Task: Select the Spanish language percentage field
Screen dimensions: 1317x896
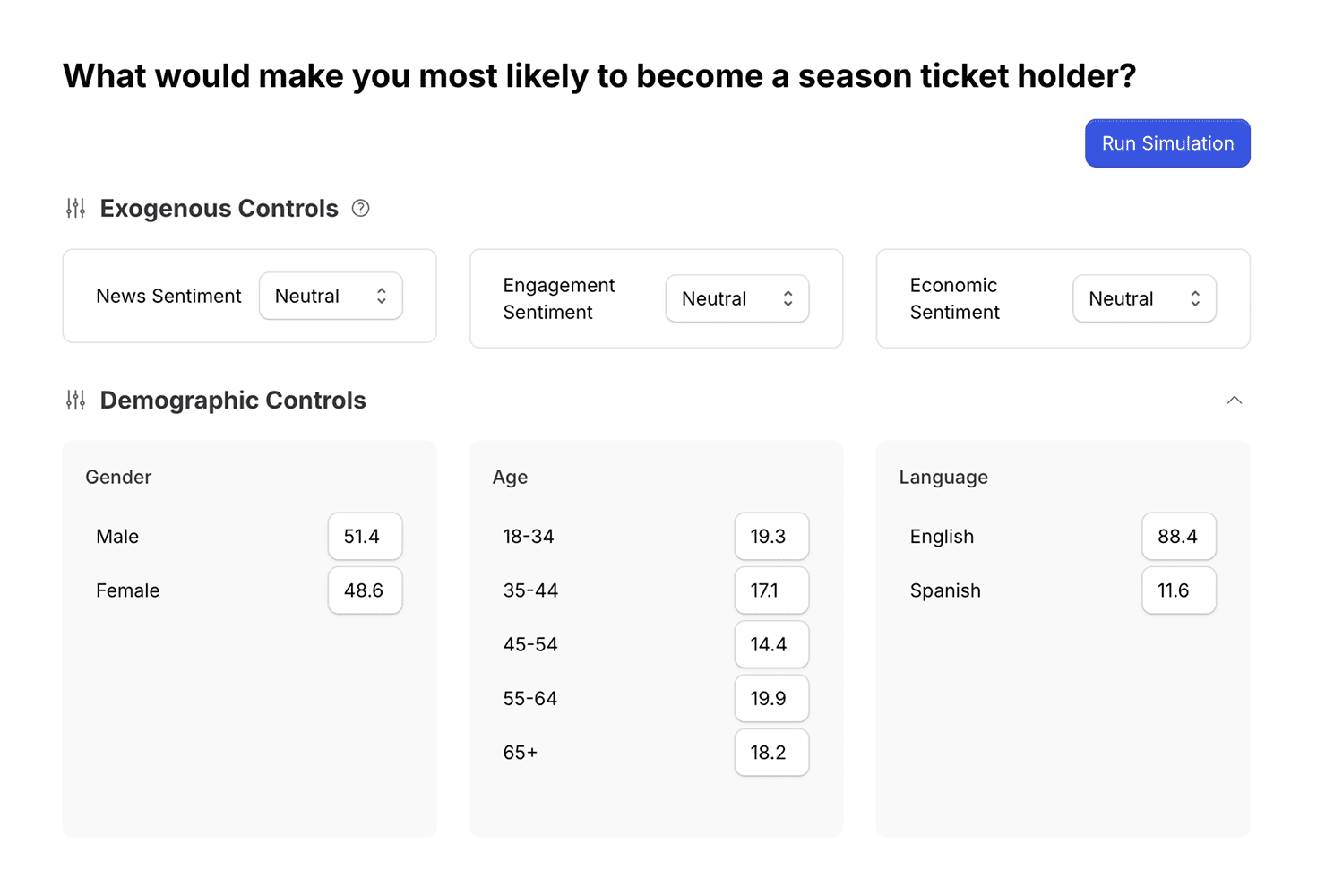Action: (1178, 590)
